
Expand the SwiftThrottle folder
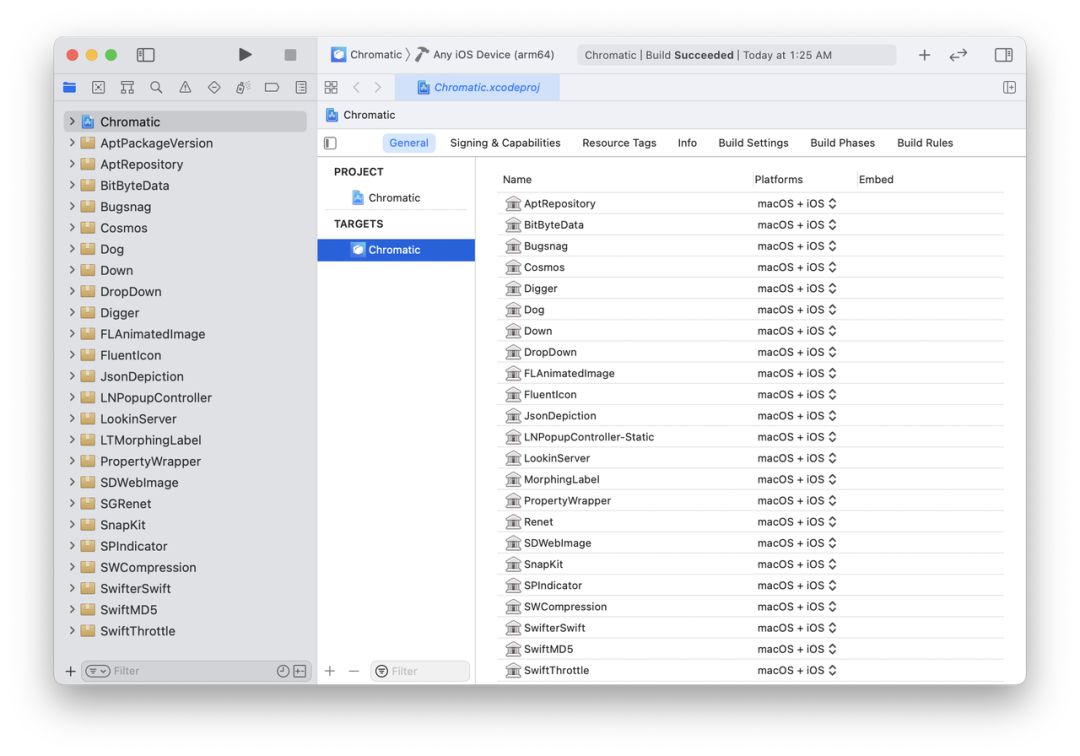coord(72,631)
